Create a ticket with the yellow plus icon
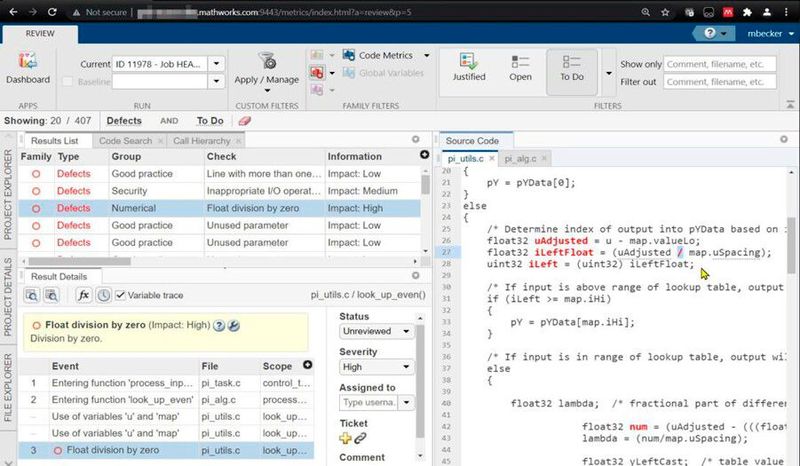 click(345, 438)
